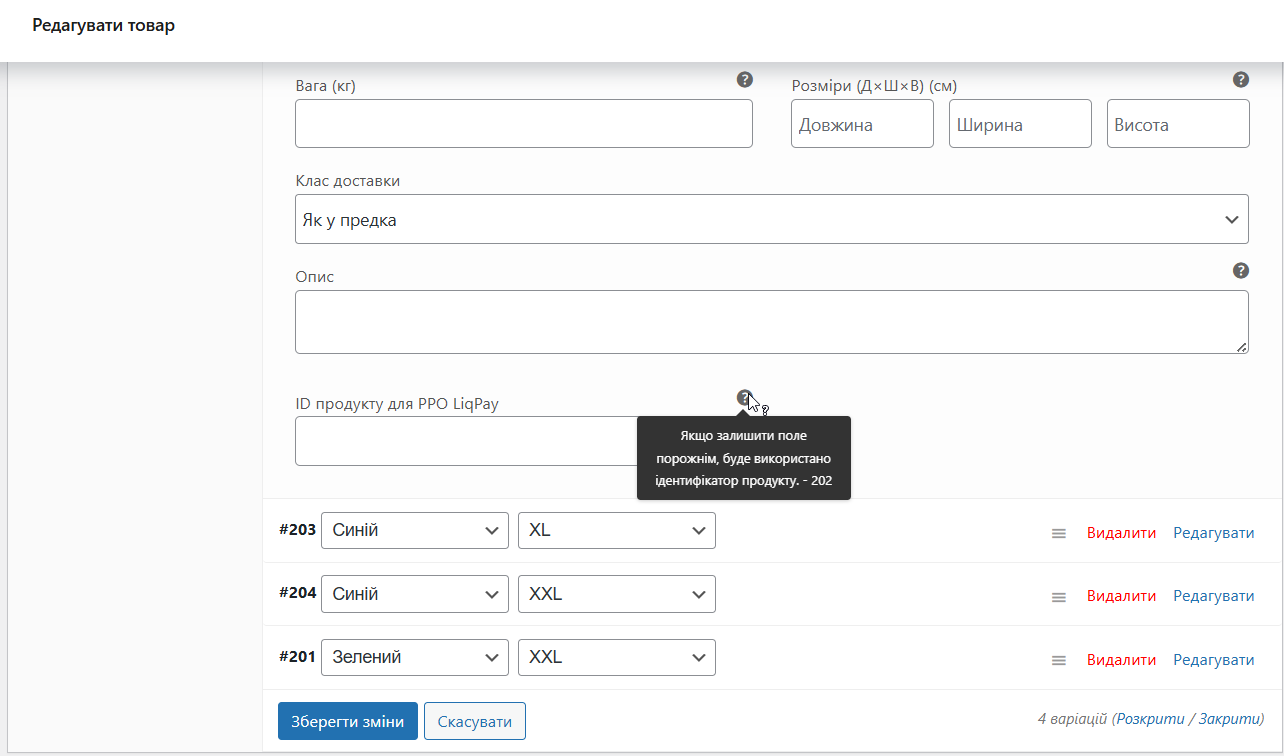1284x756 pixels.
Task: Open Зелений color dropdown for variation #201
Action: 414,657
